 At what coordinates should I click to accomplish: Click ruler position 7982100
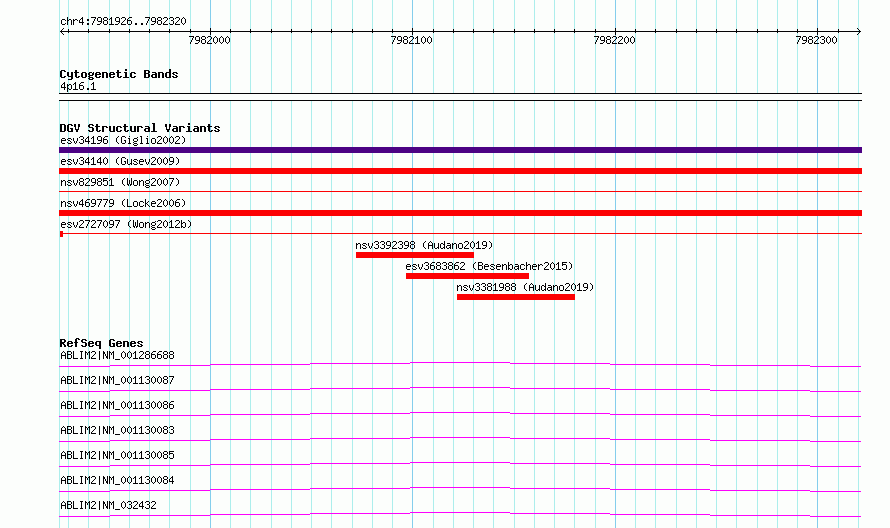[412, 40]
